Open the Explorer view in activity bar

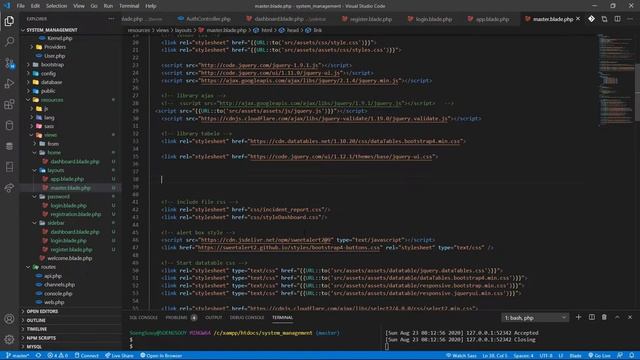click(x=9, y=21)
